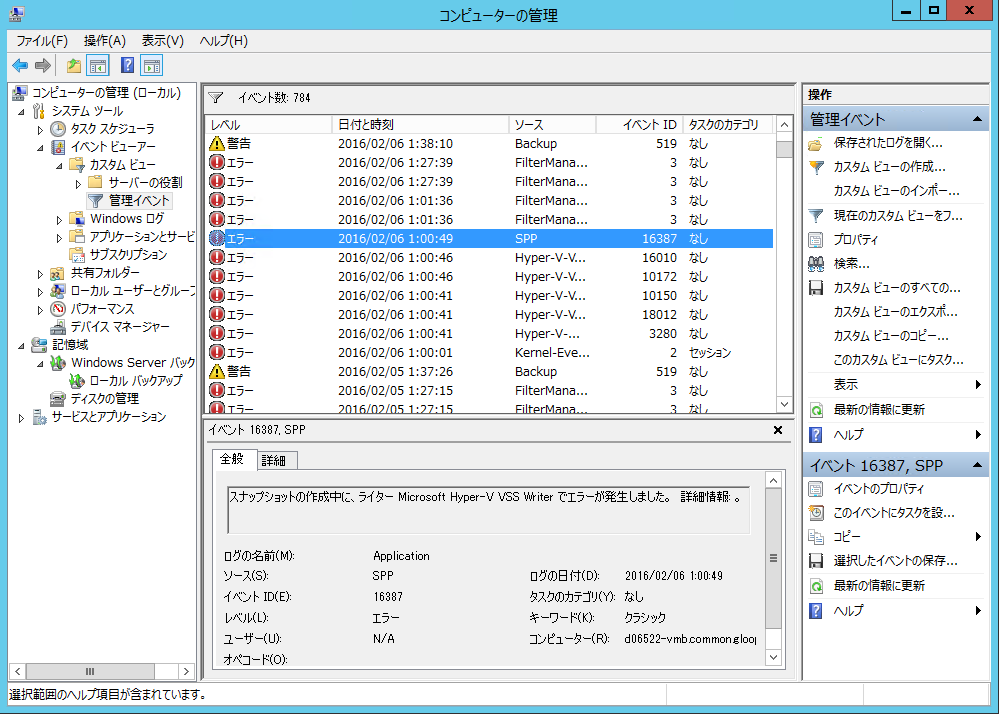Sort by the イベント ID column header

pyautogui.click(x=639, y=125)
